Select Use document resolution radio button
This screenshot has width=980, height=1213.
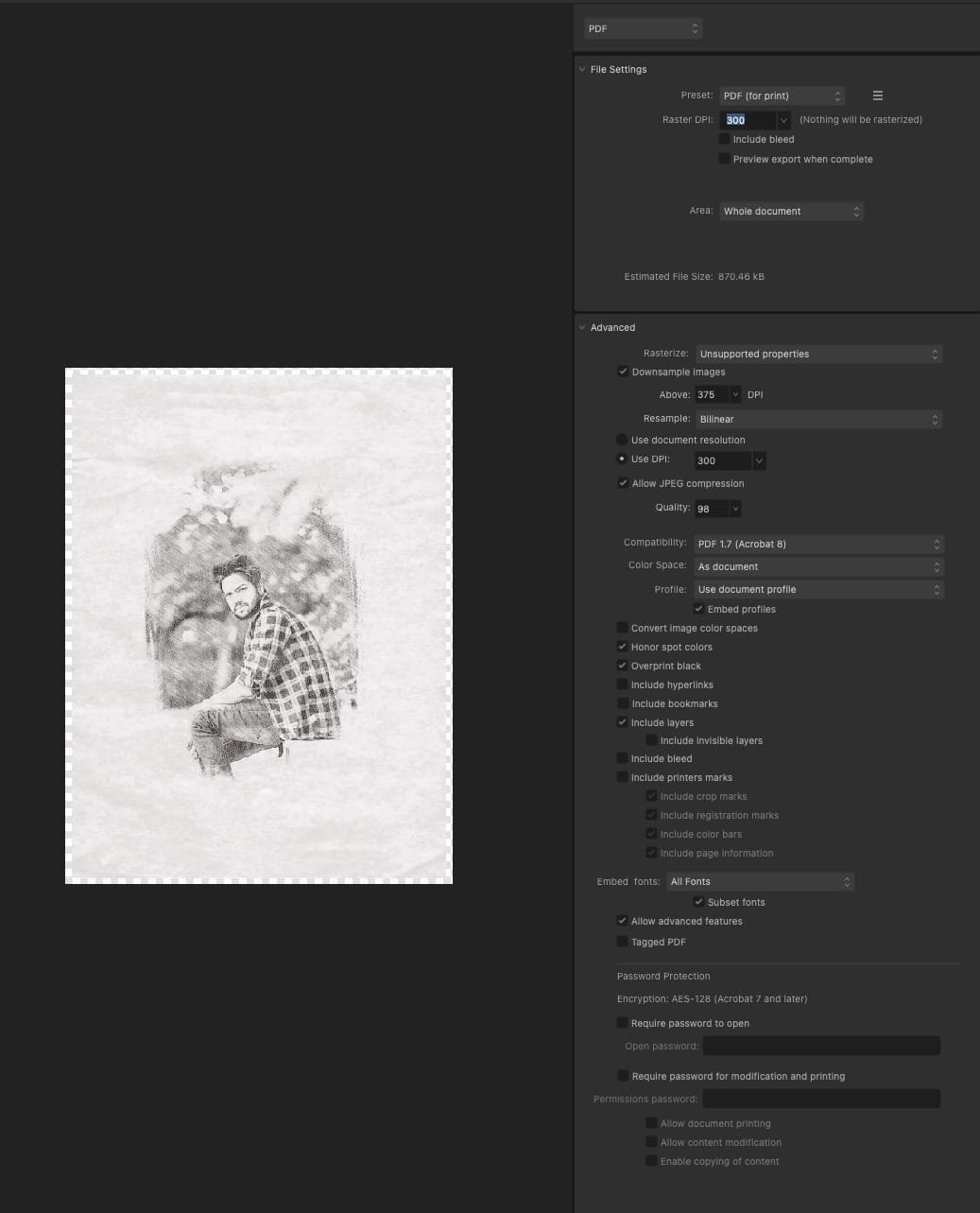point(622,440)
